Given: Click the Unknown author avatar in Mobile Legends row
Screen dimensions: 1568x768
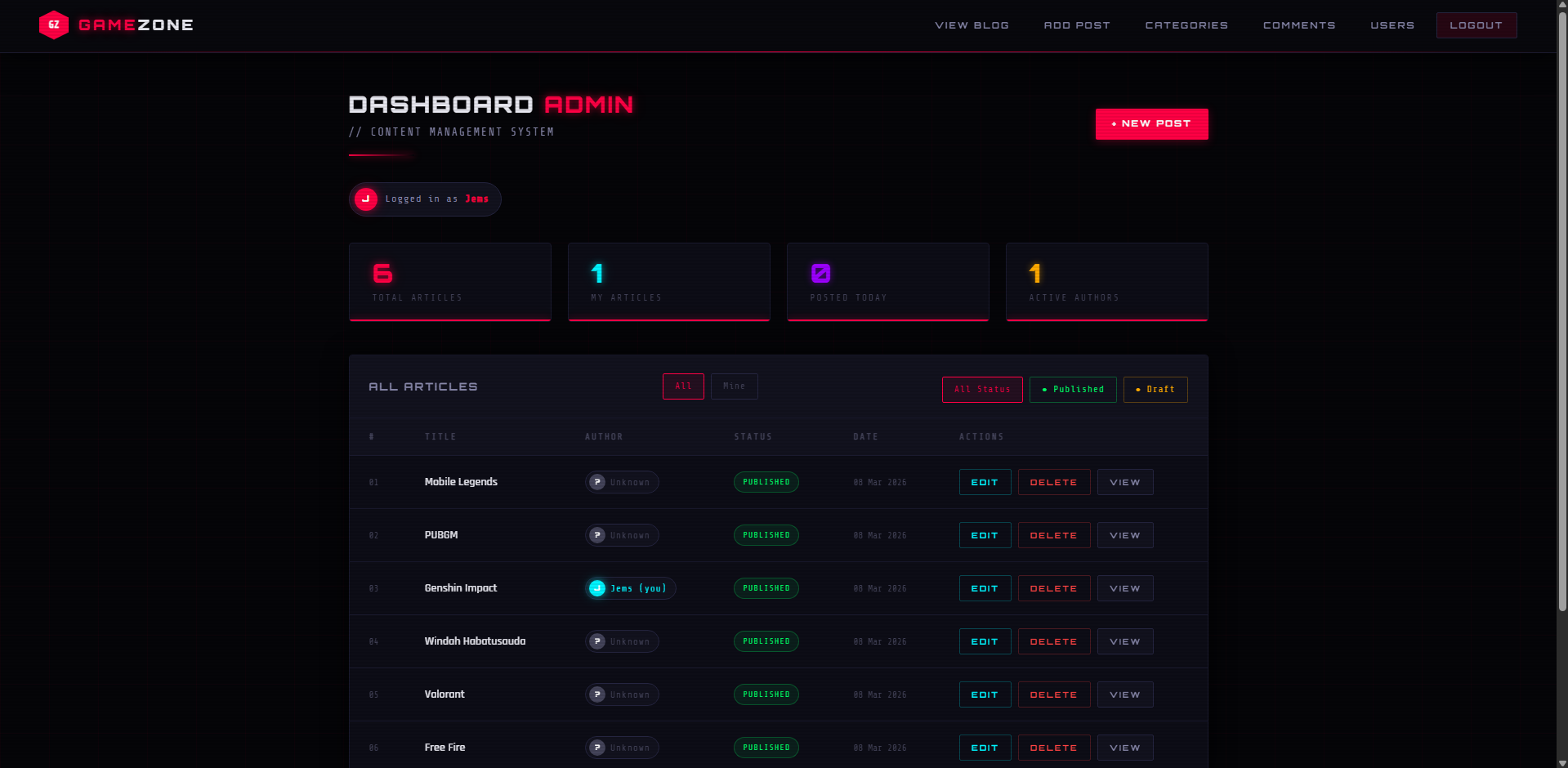Looking at the screenshot, I should [597, 482].
